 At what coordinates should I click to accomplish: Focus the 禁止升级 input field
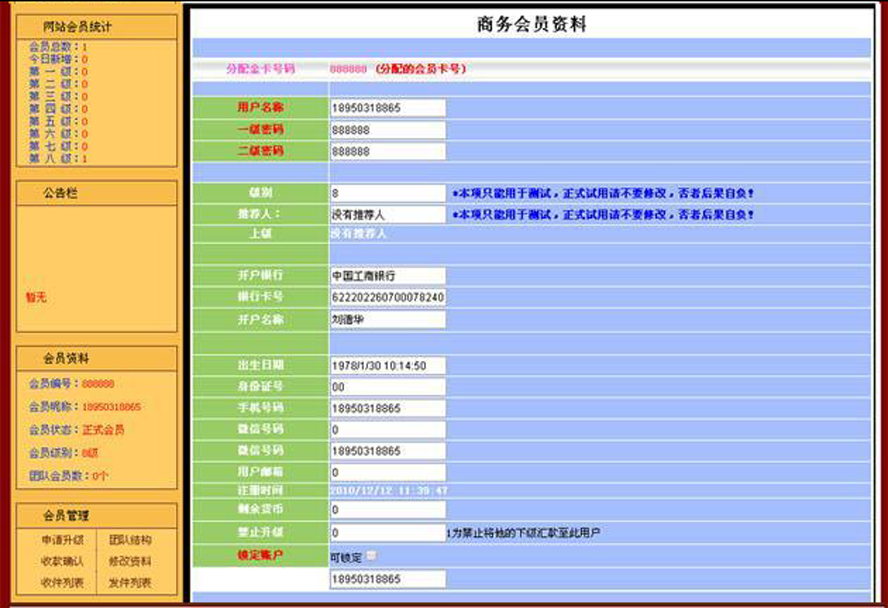[388, 533]
